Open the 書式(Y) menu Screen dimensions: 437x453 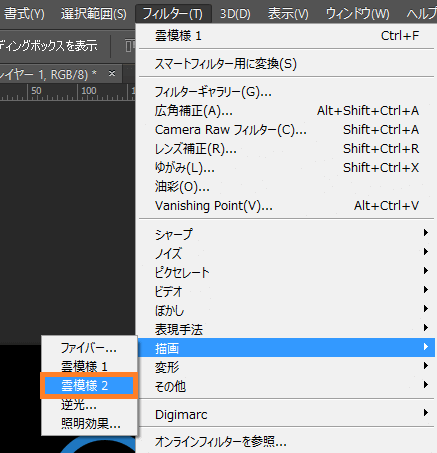coord(23,14)
